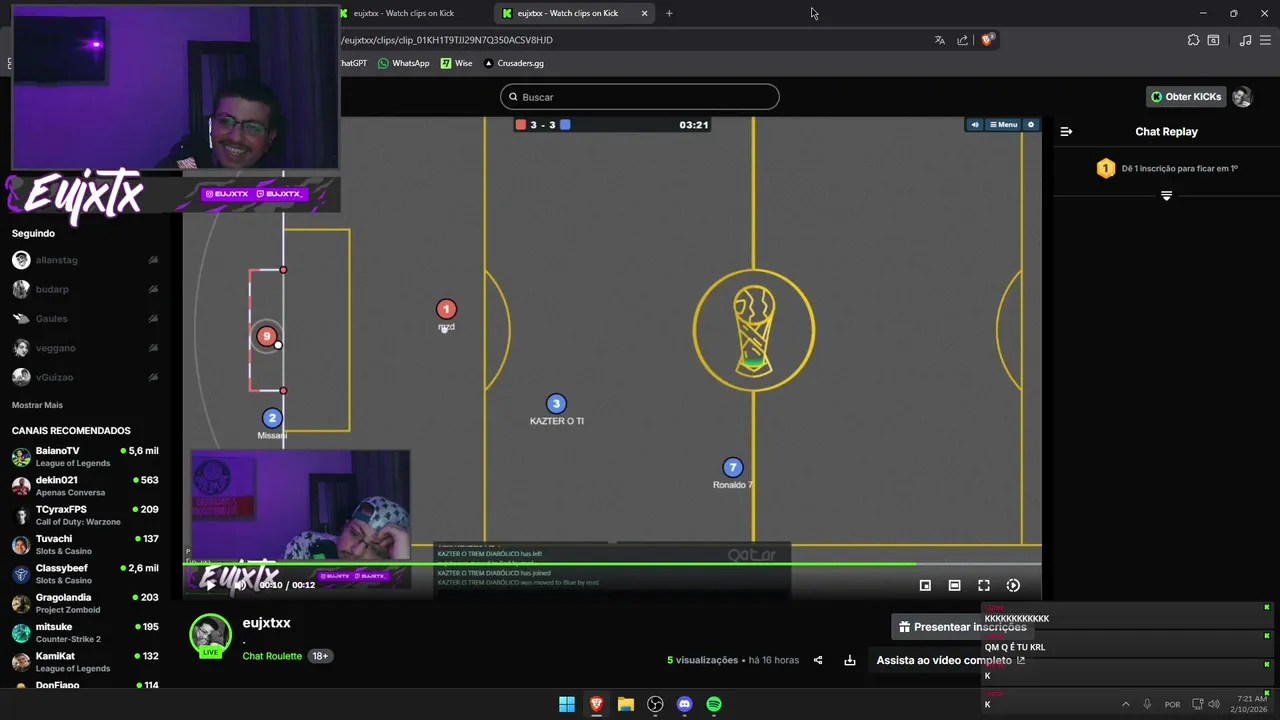Click the share clip icon

[818, 660]
